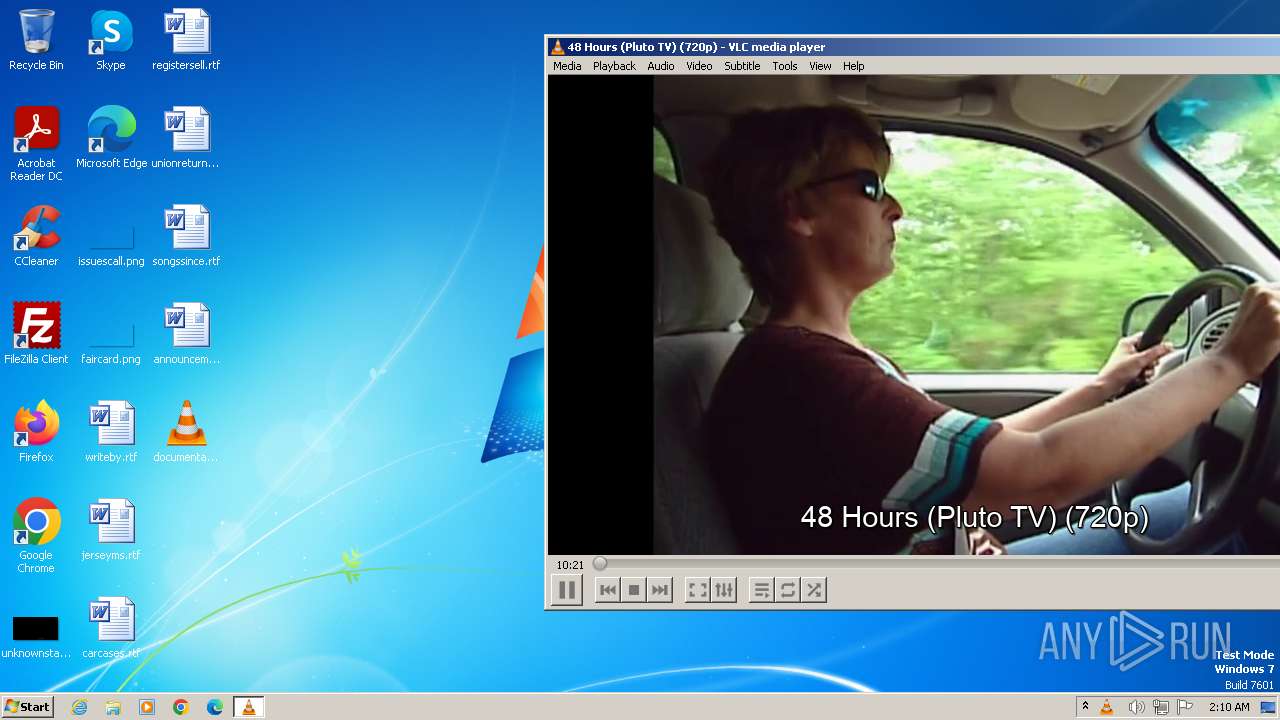Toggle loop mode in VLC
The width and height of the screenshot is (1280, 720).
pos(788,590)
